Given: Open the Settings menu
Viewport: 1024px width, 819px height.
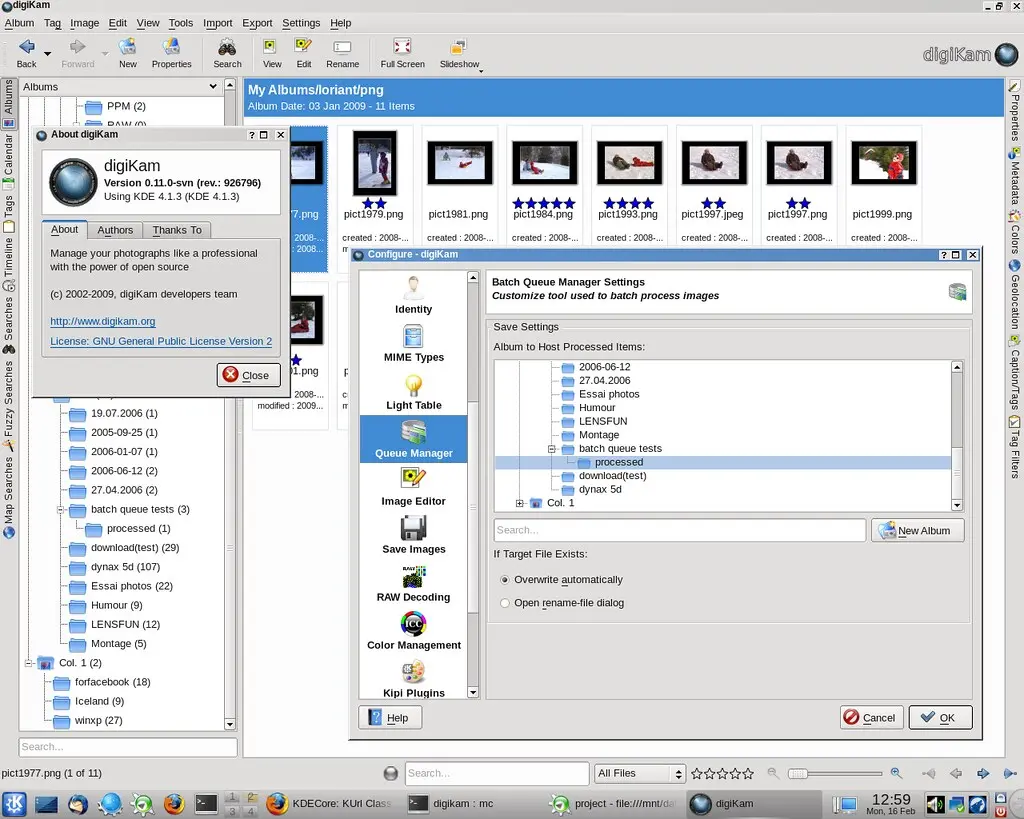Looking at the screenshot, I should coord(301,23).
